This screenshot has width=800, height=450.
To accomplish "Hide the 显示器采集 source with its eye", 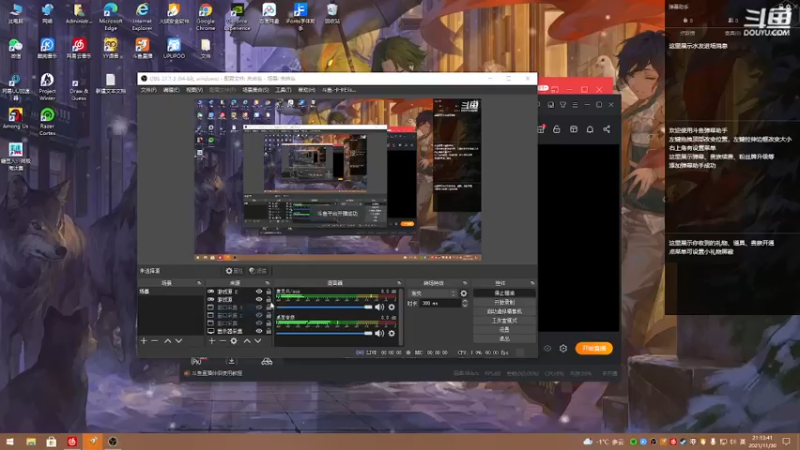I will click(259, 331).
